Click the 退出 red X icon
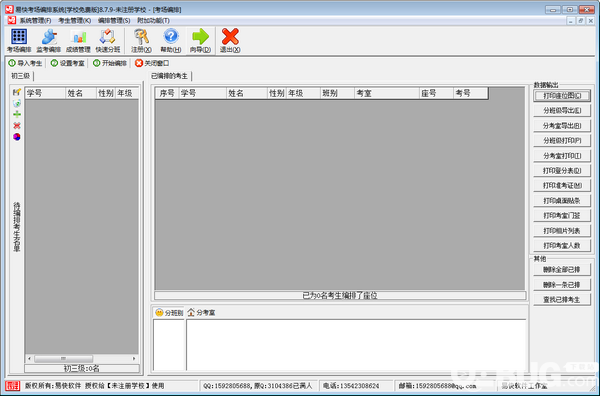600x396 pixels. 230,41
